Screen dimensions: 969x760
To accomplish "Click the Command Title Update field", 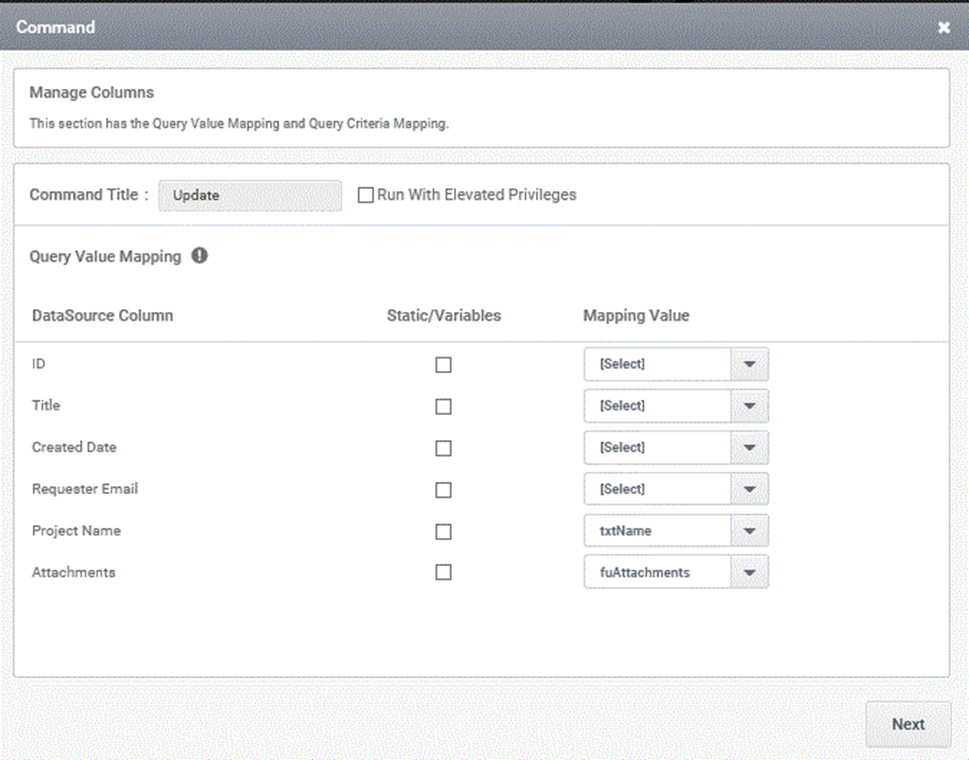I will (250, 195).
